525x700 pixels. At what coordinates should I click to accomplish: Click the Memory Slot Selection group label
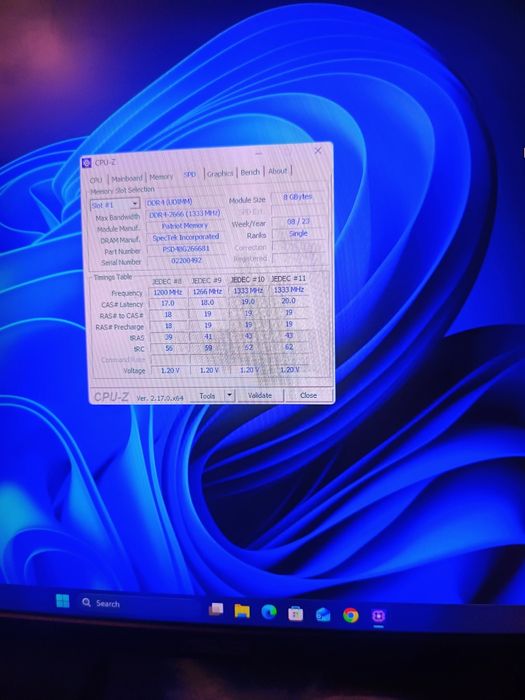122,190
